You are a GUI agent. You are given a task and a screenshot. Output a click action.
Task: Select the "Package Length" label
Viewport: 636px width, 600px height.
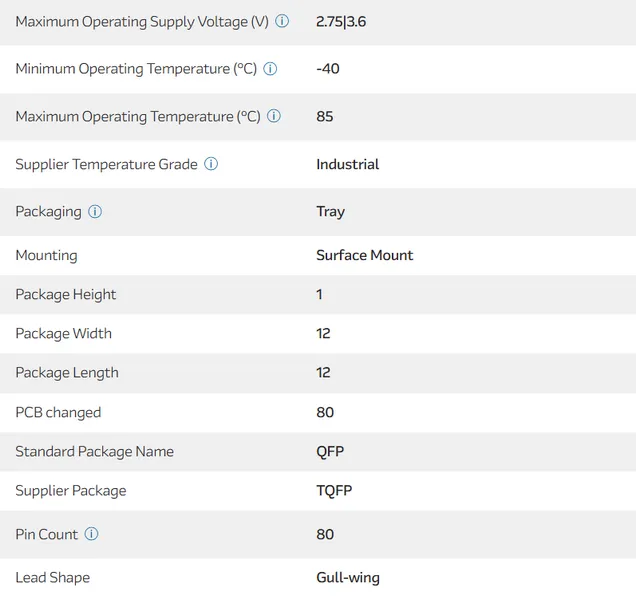pos(66,373)
